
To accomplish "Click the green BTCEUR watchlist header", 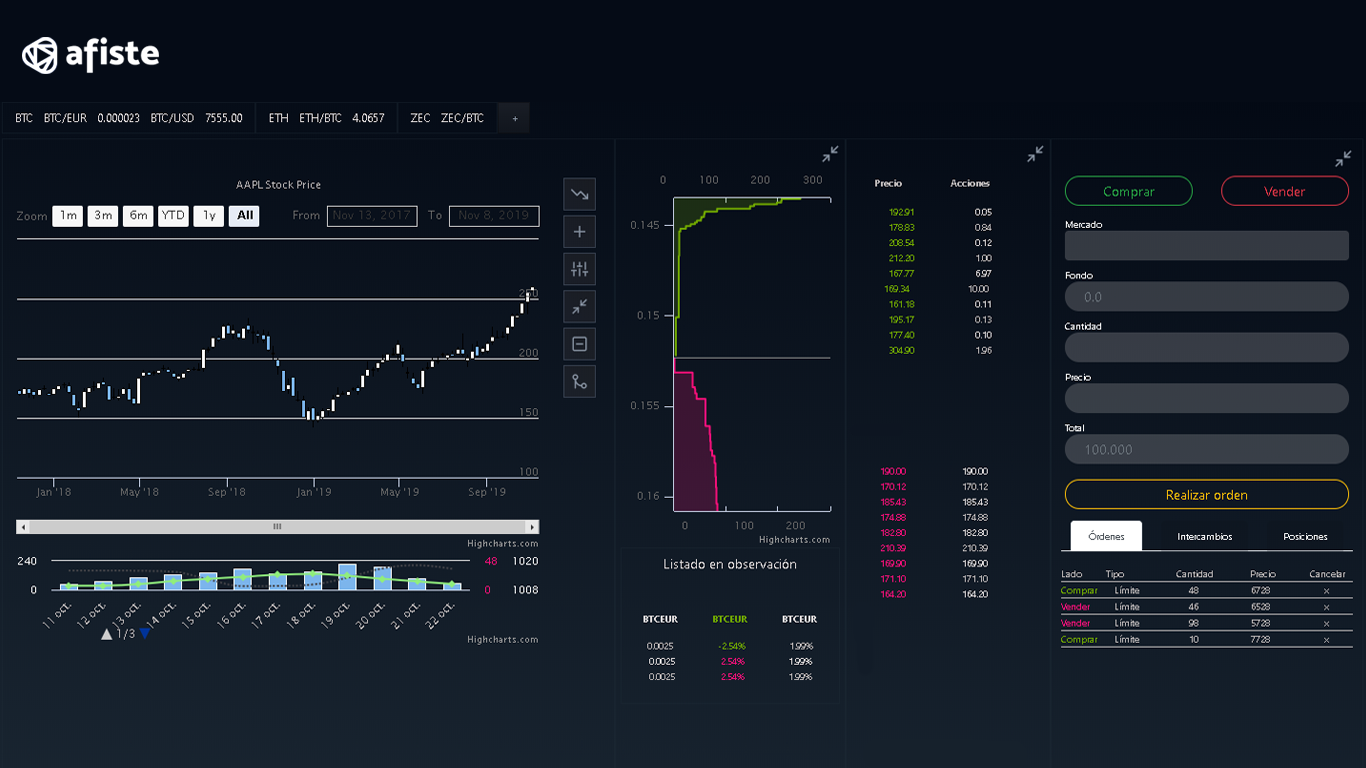I will click(x=729, y=619).
